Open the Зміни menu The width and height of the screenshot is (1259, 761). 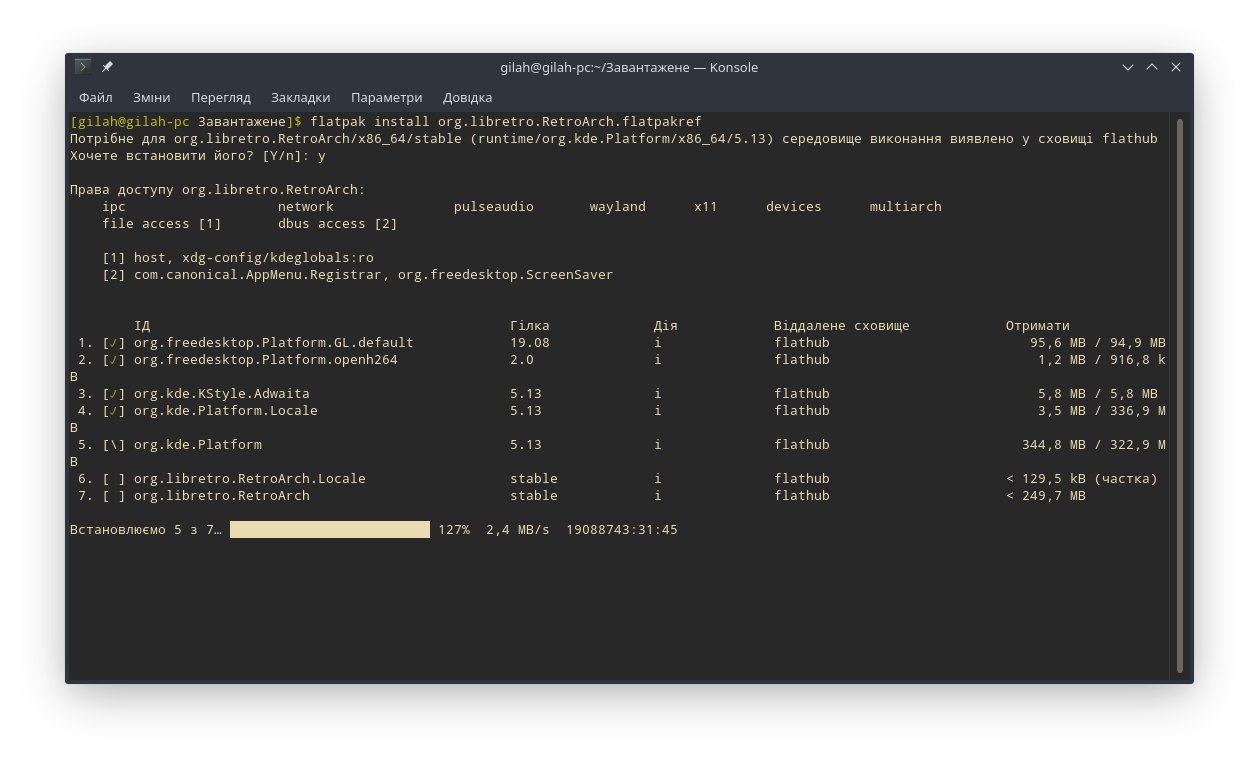pos(151,97)
